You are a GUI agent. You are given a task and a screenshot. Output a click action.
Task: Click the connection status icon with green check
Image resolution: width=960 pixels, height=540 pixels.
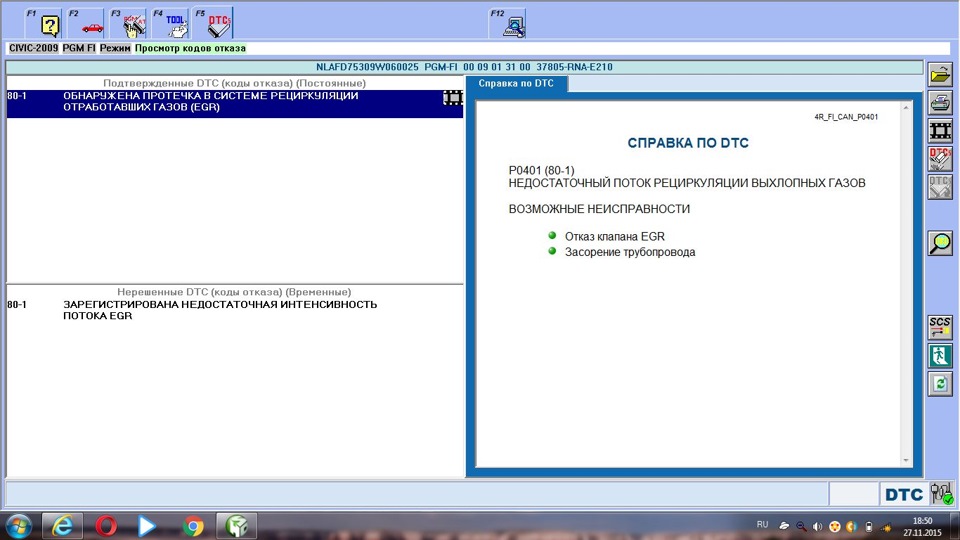pyautogui.click(x=942, y=493)
